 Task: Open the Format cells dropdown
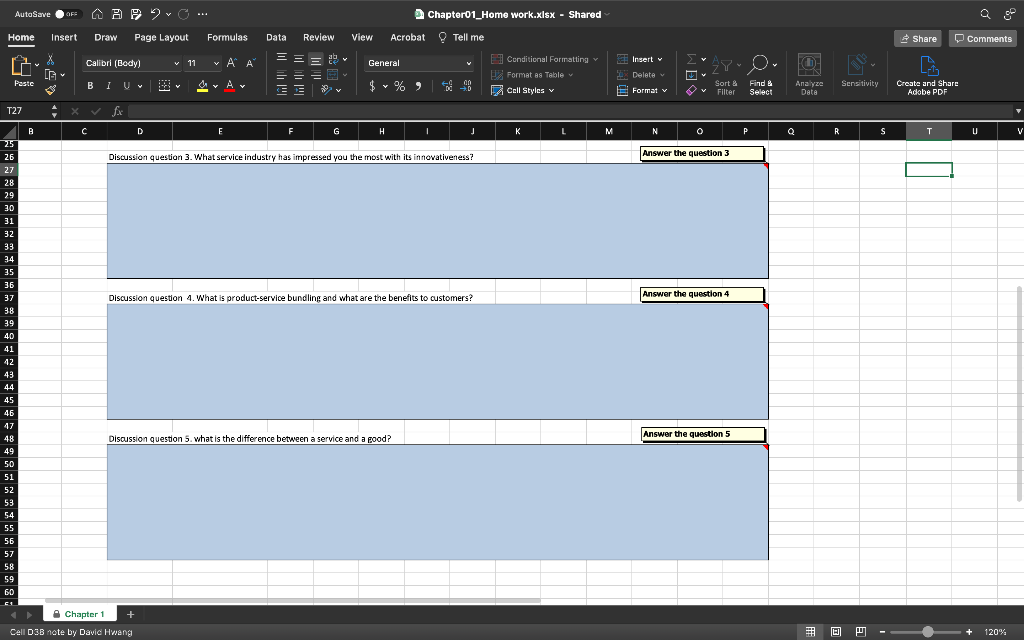[x=642, y=90]
